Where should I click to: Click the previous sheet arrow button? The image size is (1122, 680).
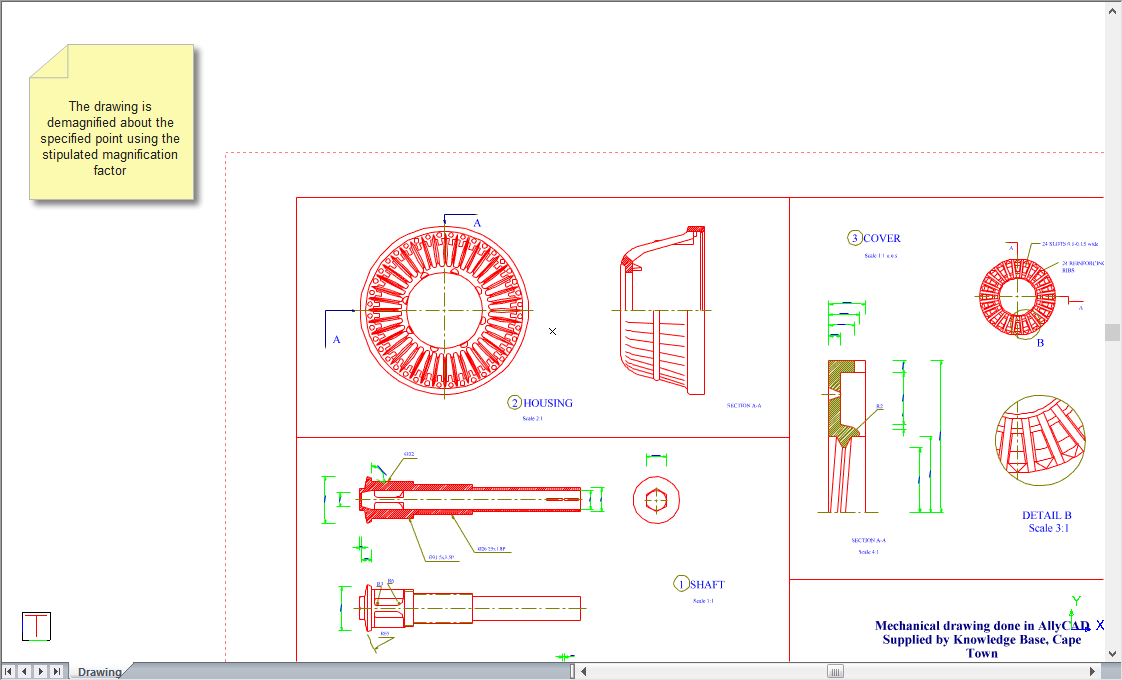[x=25, y=671]
